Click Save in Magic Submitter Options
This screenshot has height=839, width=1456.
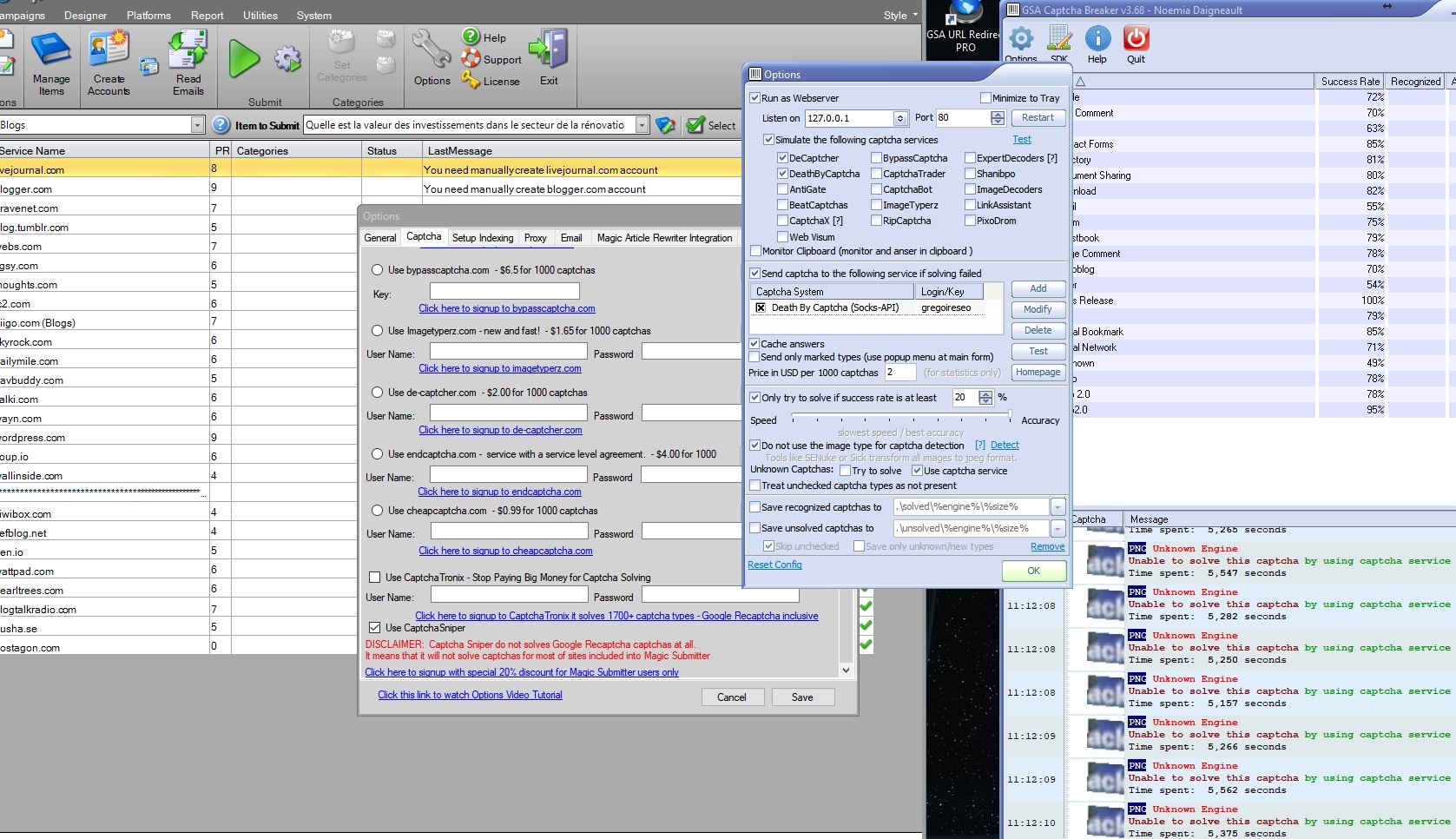coord(802,697)
